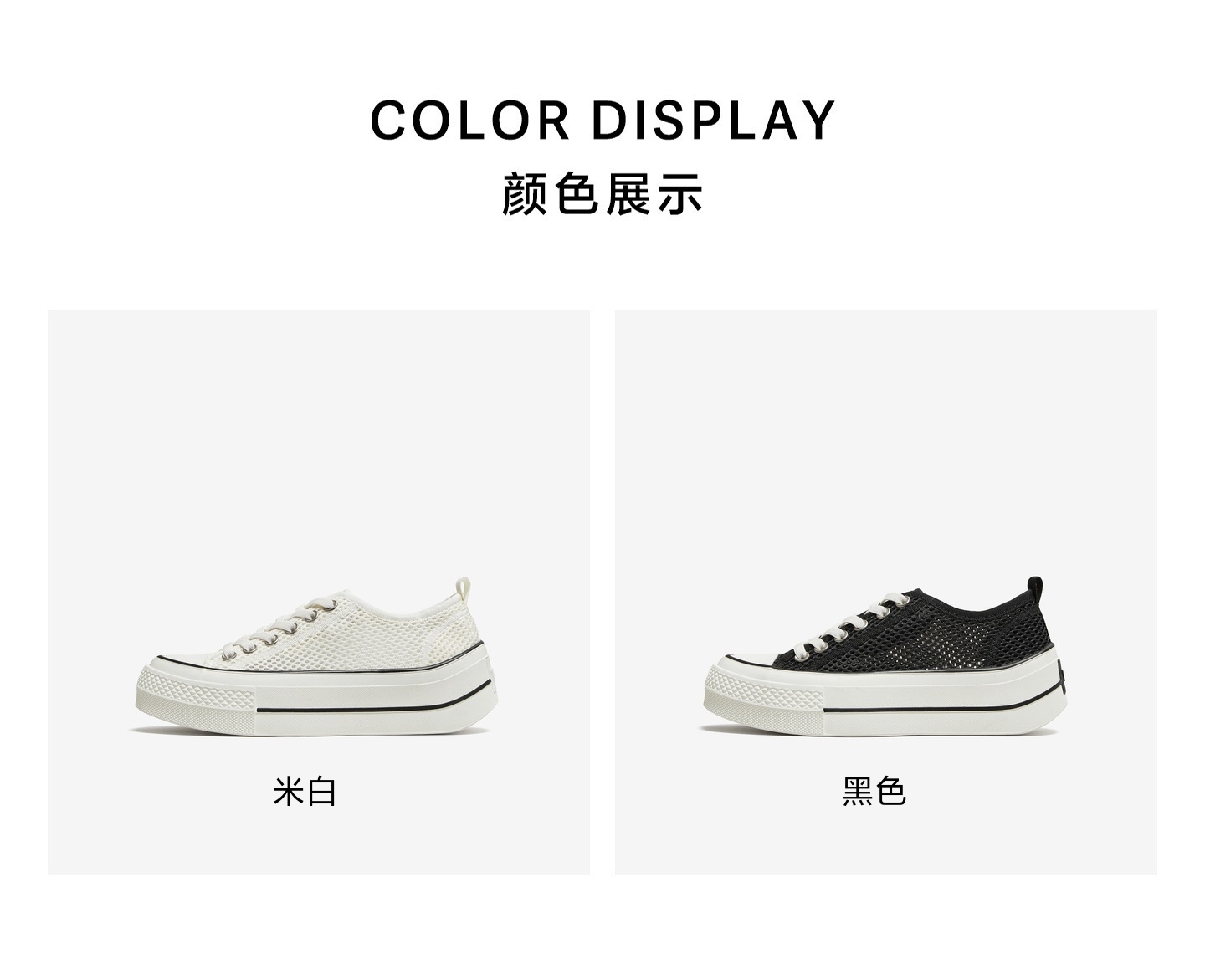1205x980 pixels.
Task: Click the COLOR DISPLAY heading
Action: click(x=602, y=120)
